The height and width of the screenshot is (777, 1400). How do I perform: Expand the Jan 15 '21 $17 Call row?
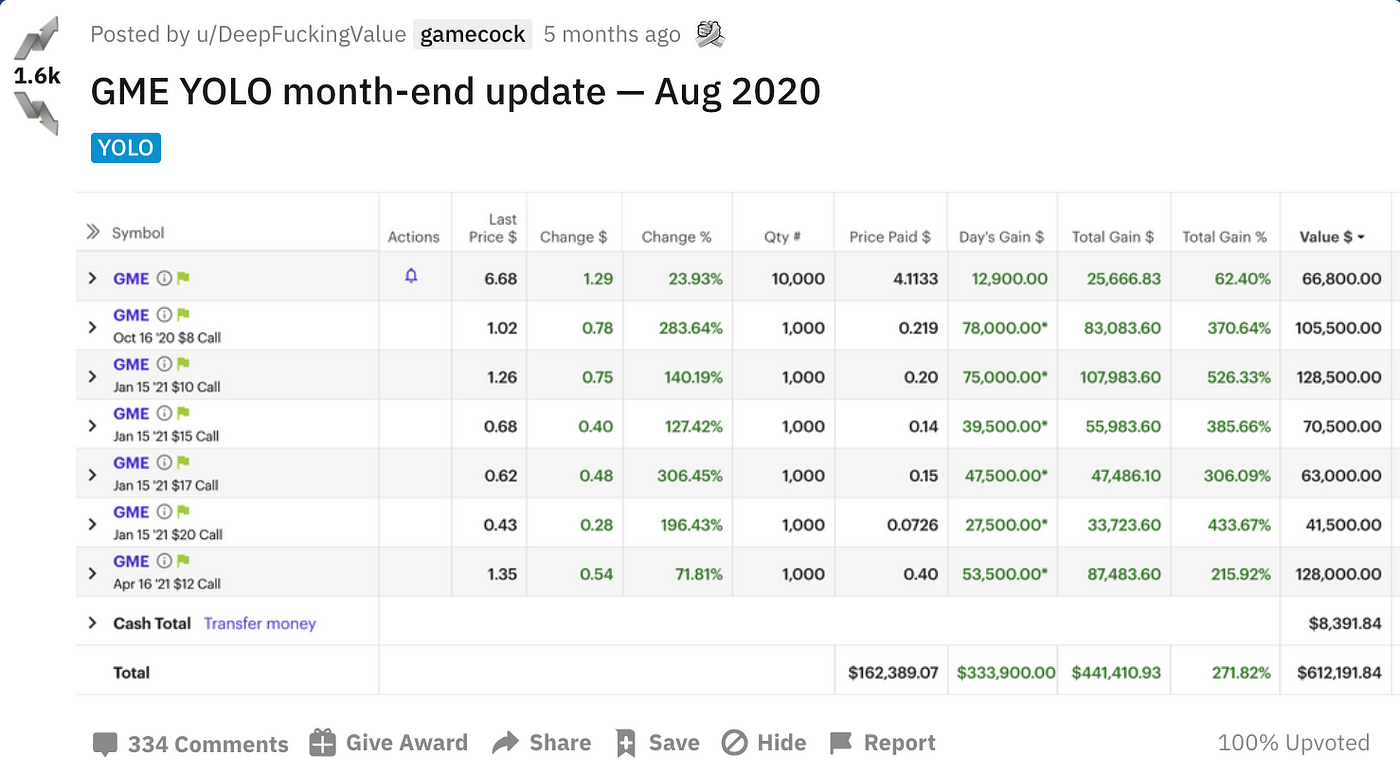(93, 474)
